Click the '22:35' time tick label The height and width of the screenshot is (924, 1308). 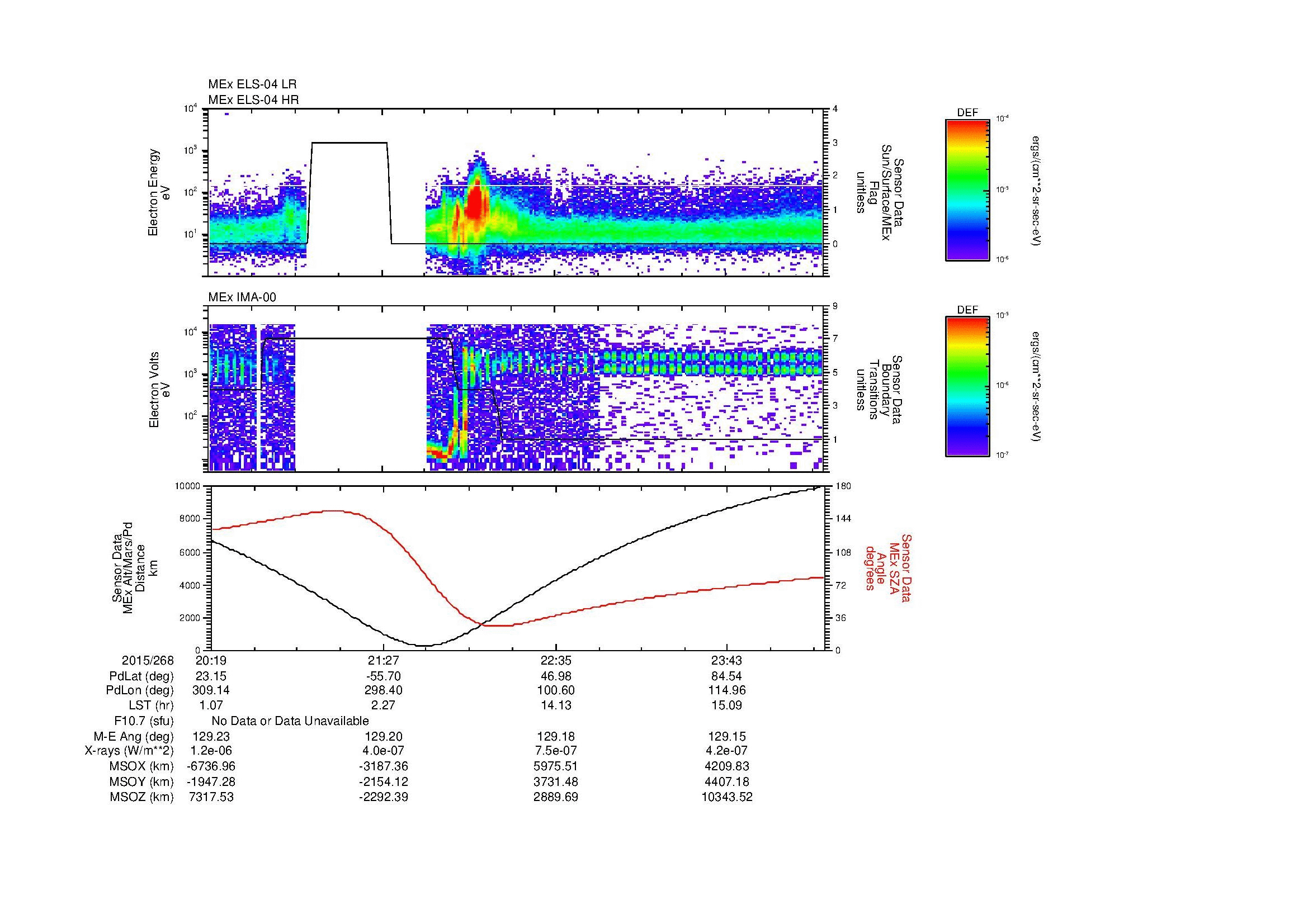(556, 660)
